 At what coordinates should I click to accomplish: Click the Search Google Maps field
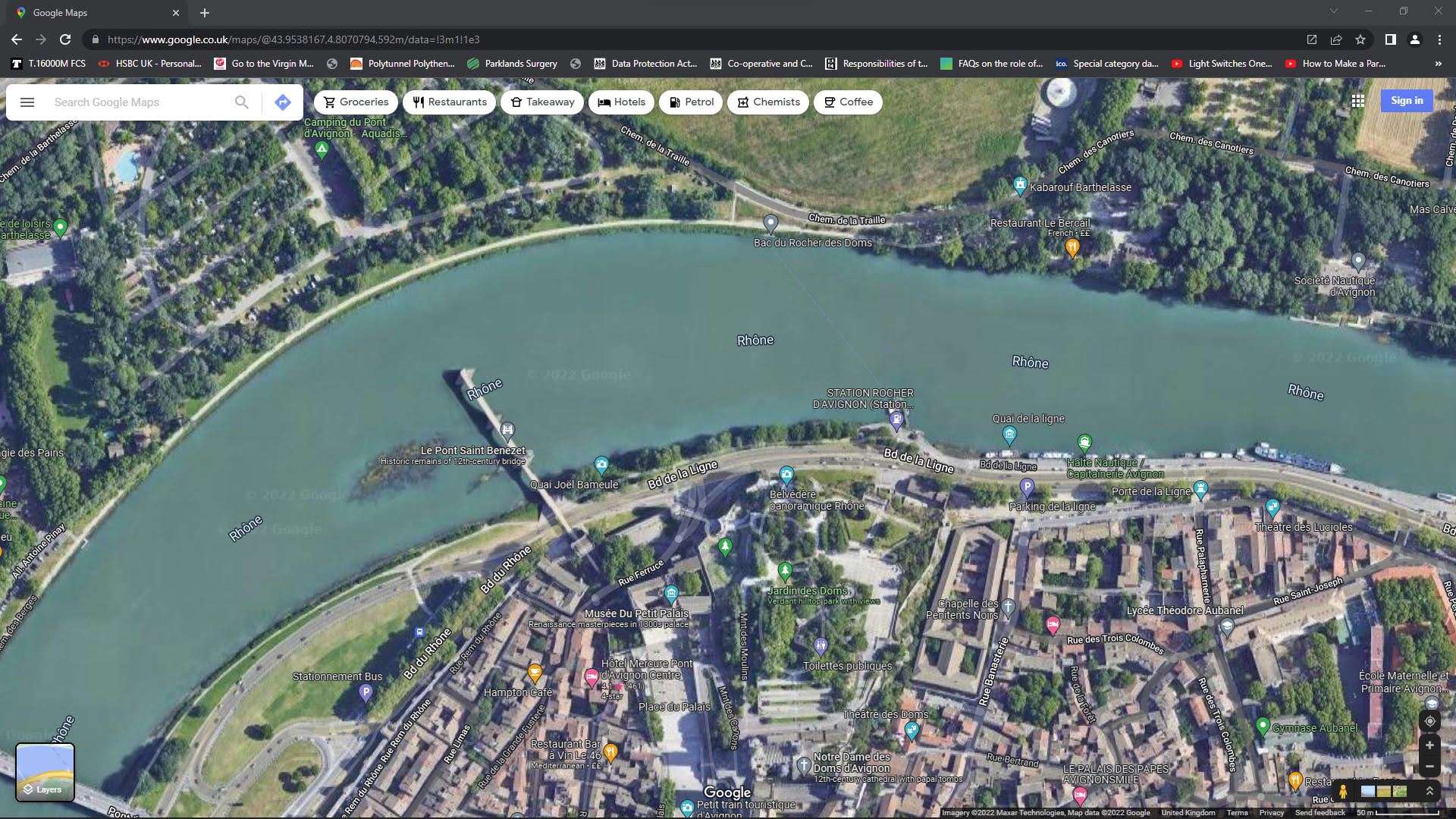coord(136,102)
